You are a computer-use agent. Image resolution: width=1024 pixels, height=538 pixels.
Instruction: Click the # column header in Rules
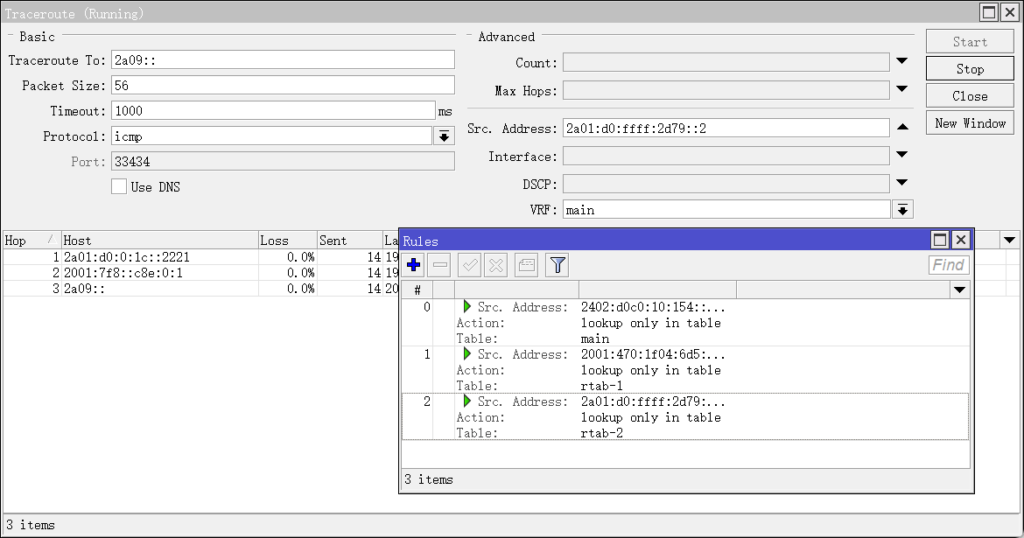point(417,290)
